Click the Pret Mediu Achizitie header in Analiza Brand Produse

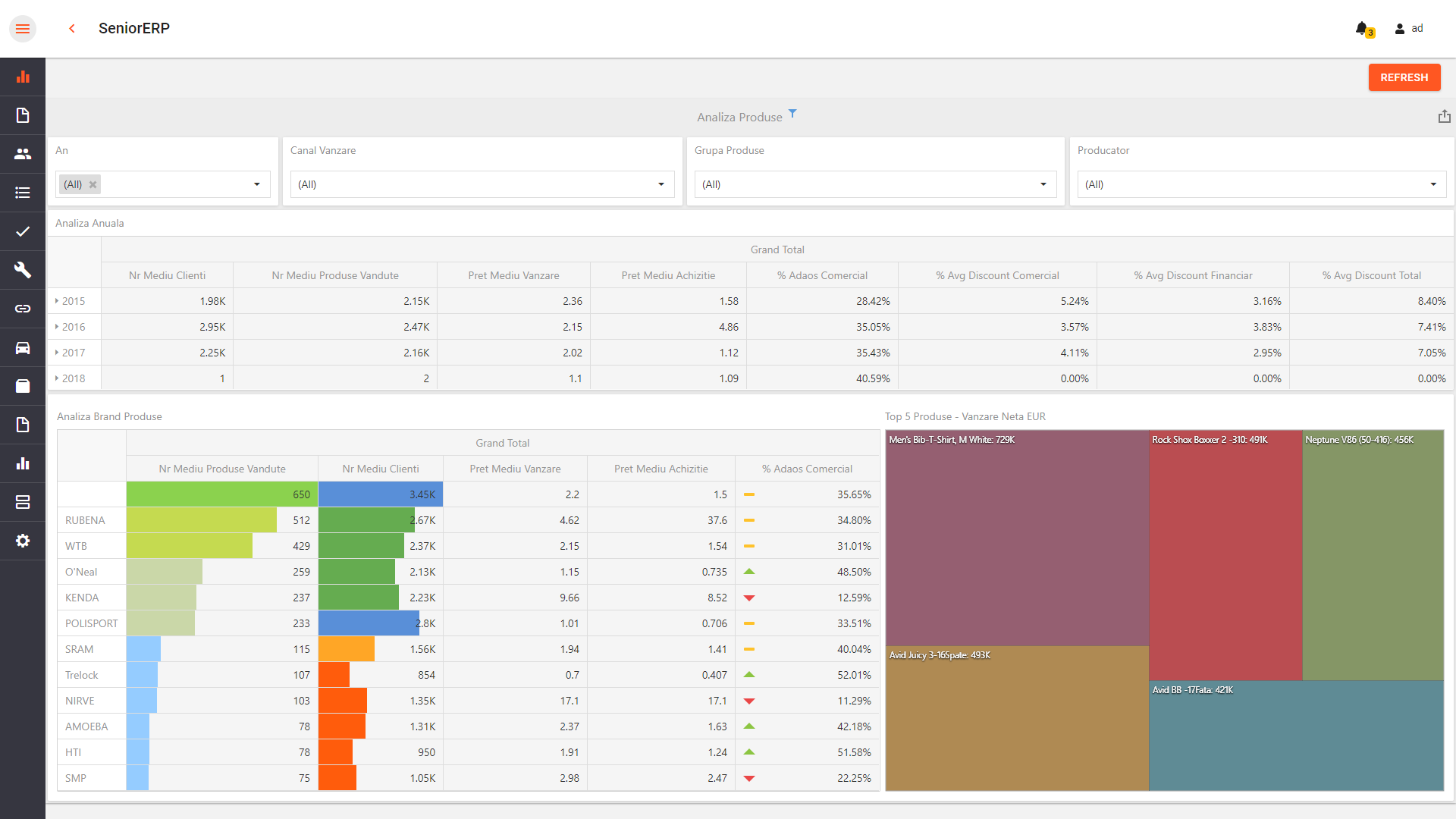[661, 469]
